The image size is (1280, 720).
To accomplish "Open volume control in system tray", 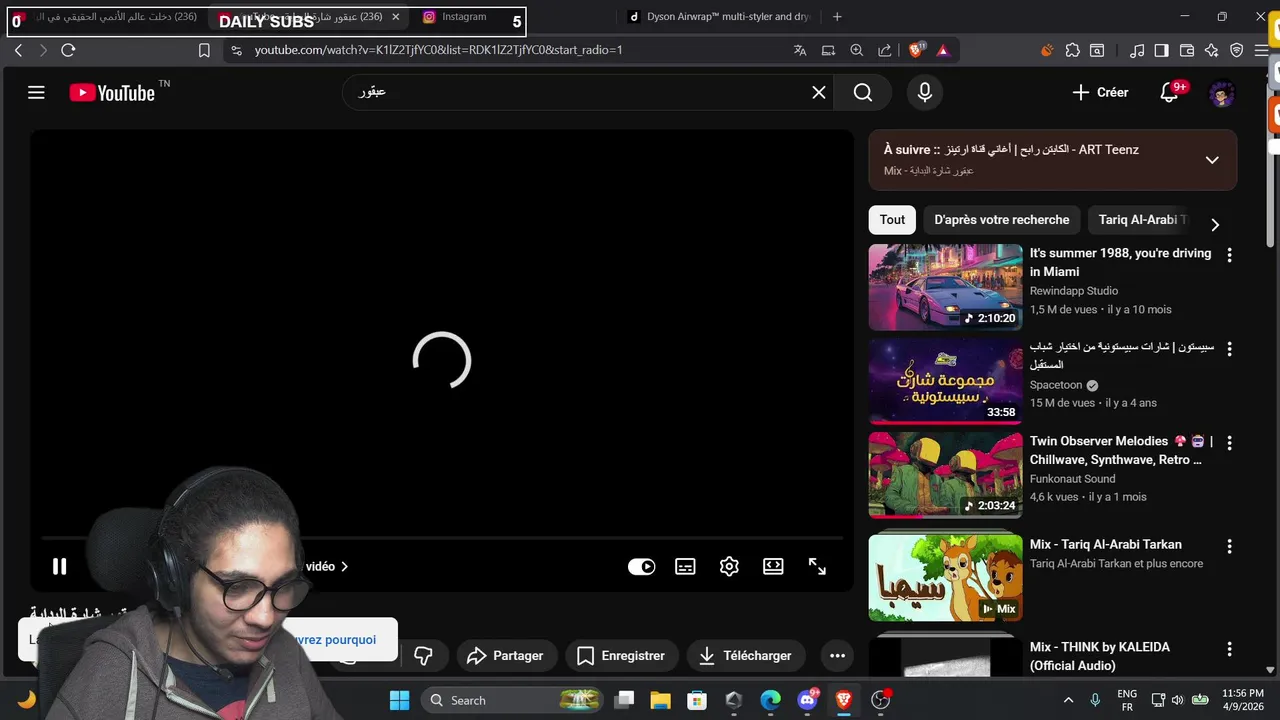I will (x=1177, y=700).
